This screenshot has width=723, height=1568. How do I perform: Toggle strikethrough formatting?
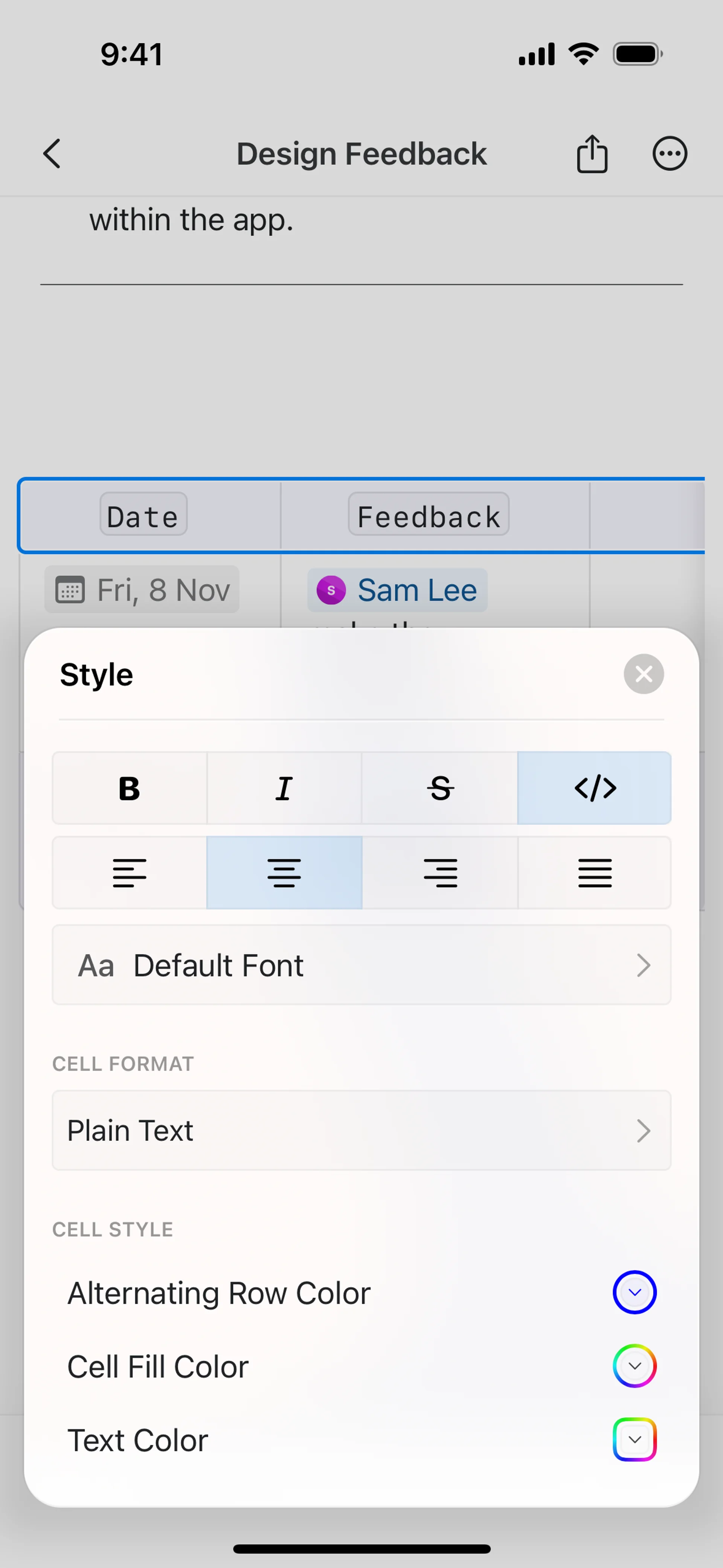(439, 788)
